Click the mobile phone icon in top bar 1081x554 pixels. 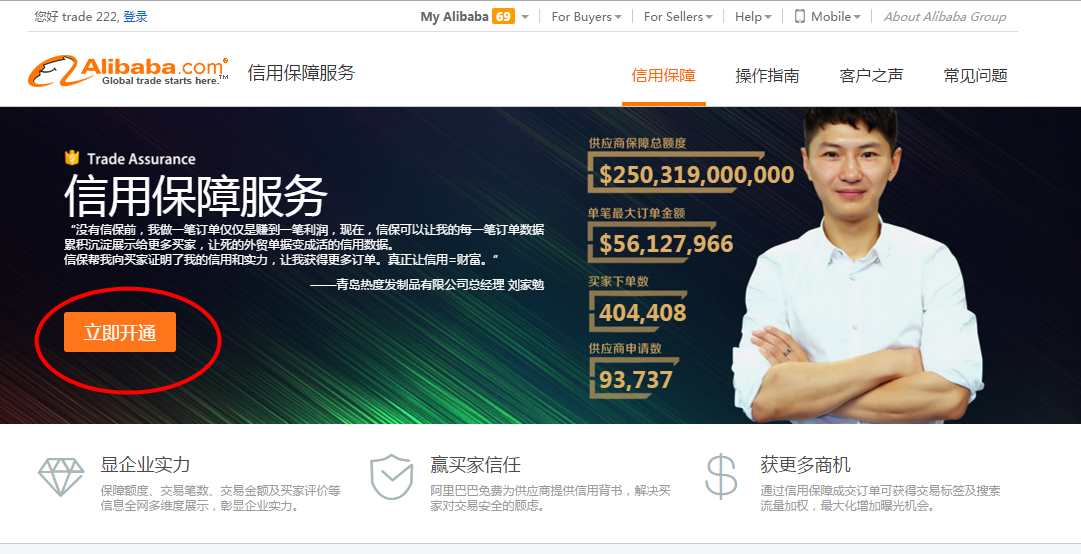coord(800,17)
